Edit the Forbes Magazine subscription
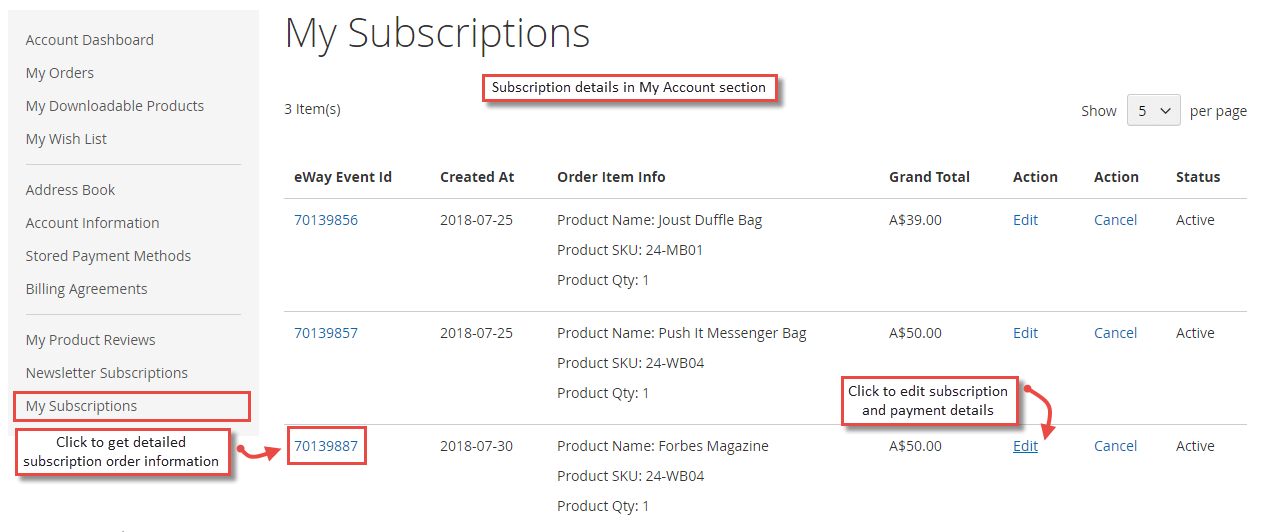The width and height of the screenshot is (1261, 532). click(1025, 446)
